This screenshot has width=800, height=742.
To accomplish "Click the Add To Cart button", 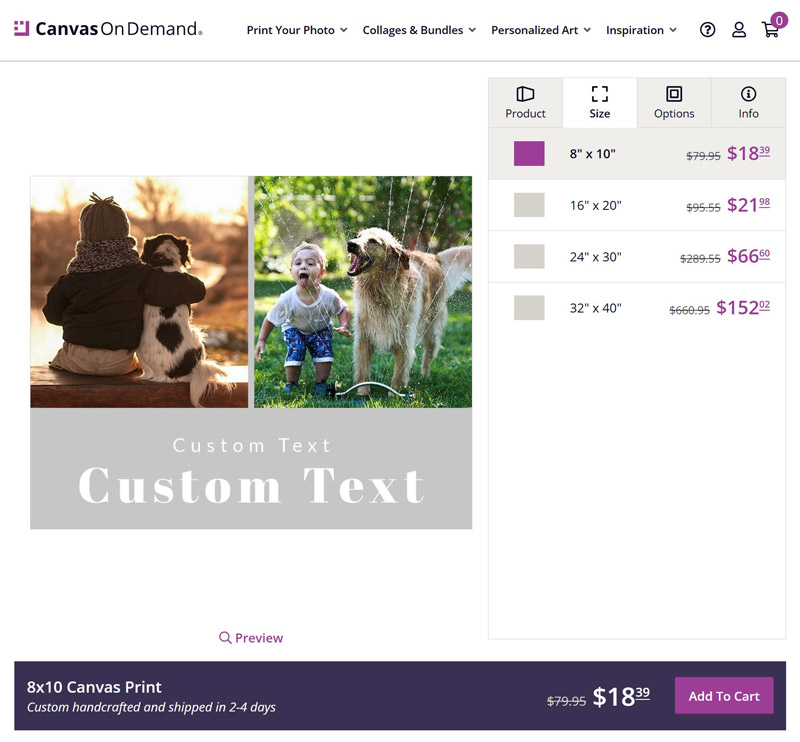I will coord(724,695).
